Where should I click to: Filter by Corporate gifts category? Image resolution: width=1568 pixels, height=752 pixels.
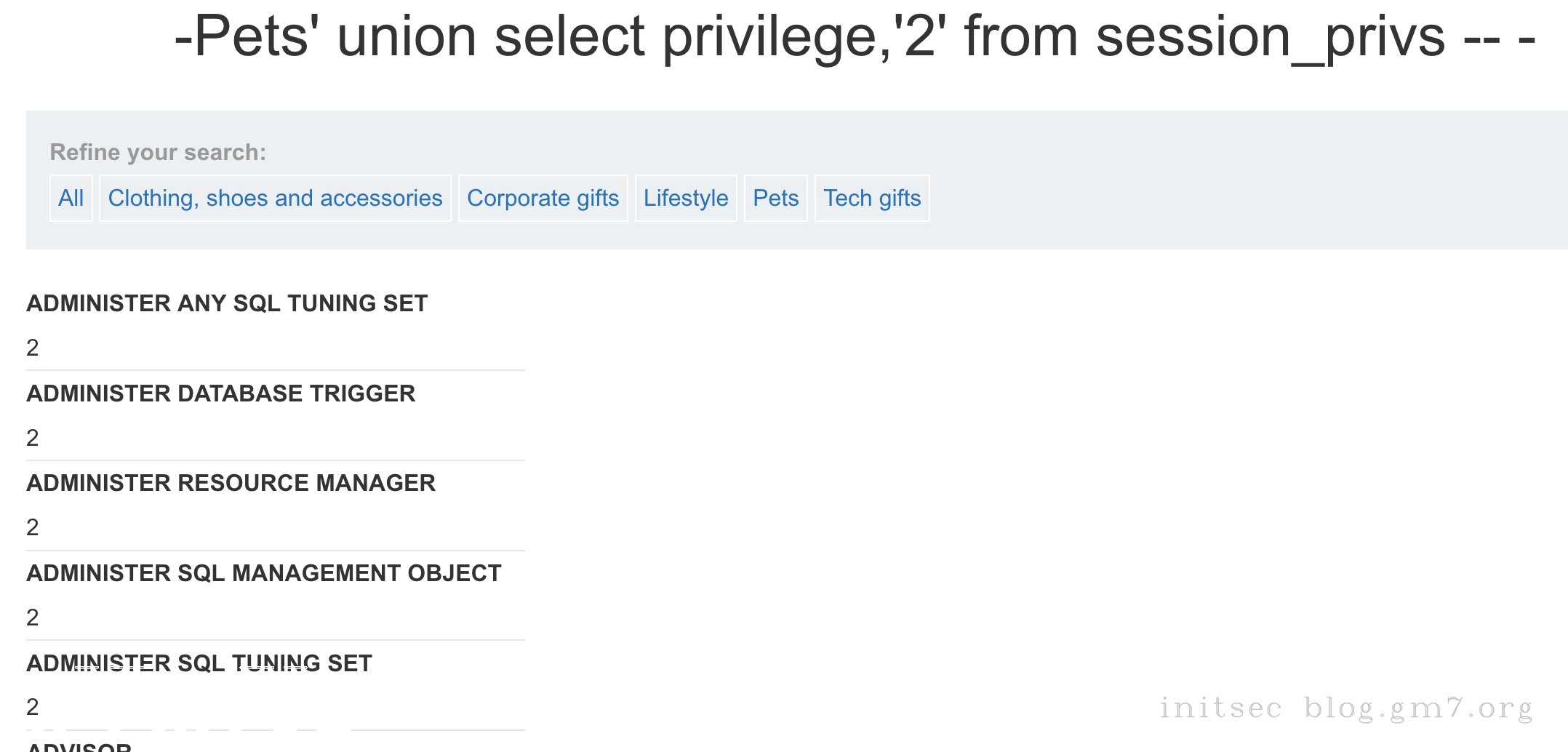coord(543,198)
